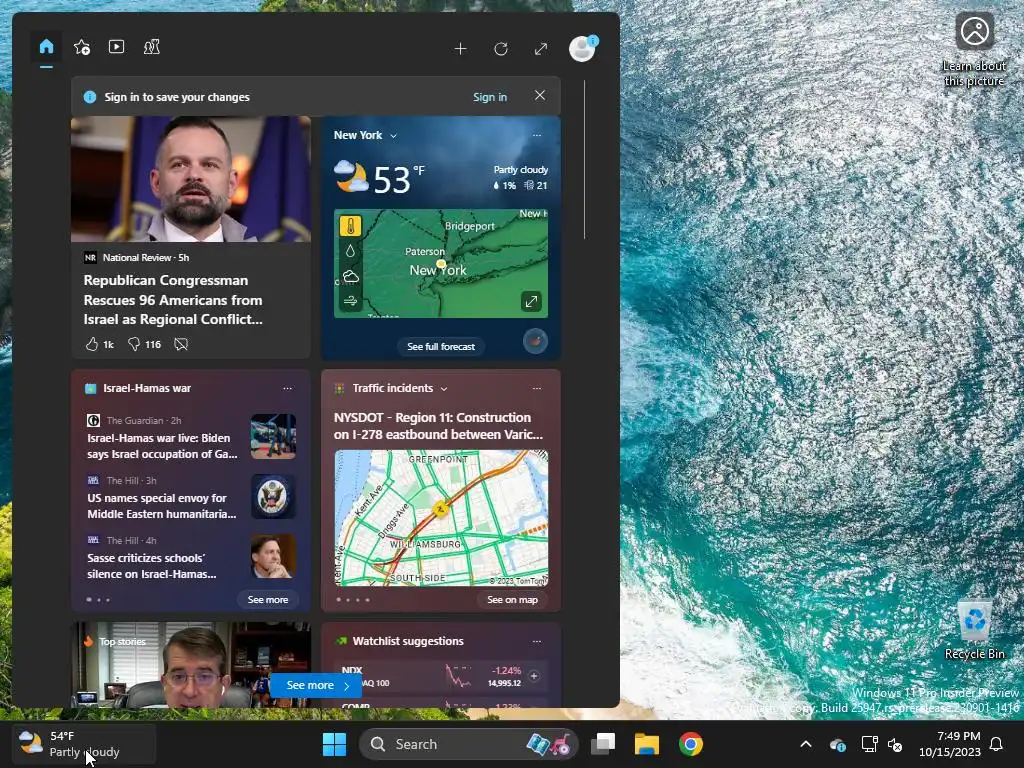Open OneDrive tray icon
The image size is (1024, 768).
click(x=838, y=744)
